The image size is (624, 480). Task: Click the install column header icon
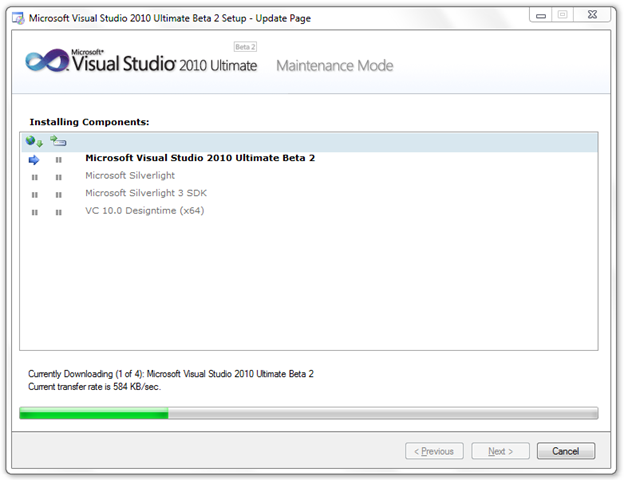58,140
